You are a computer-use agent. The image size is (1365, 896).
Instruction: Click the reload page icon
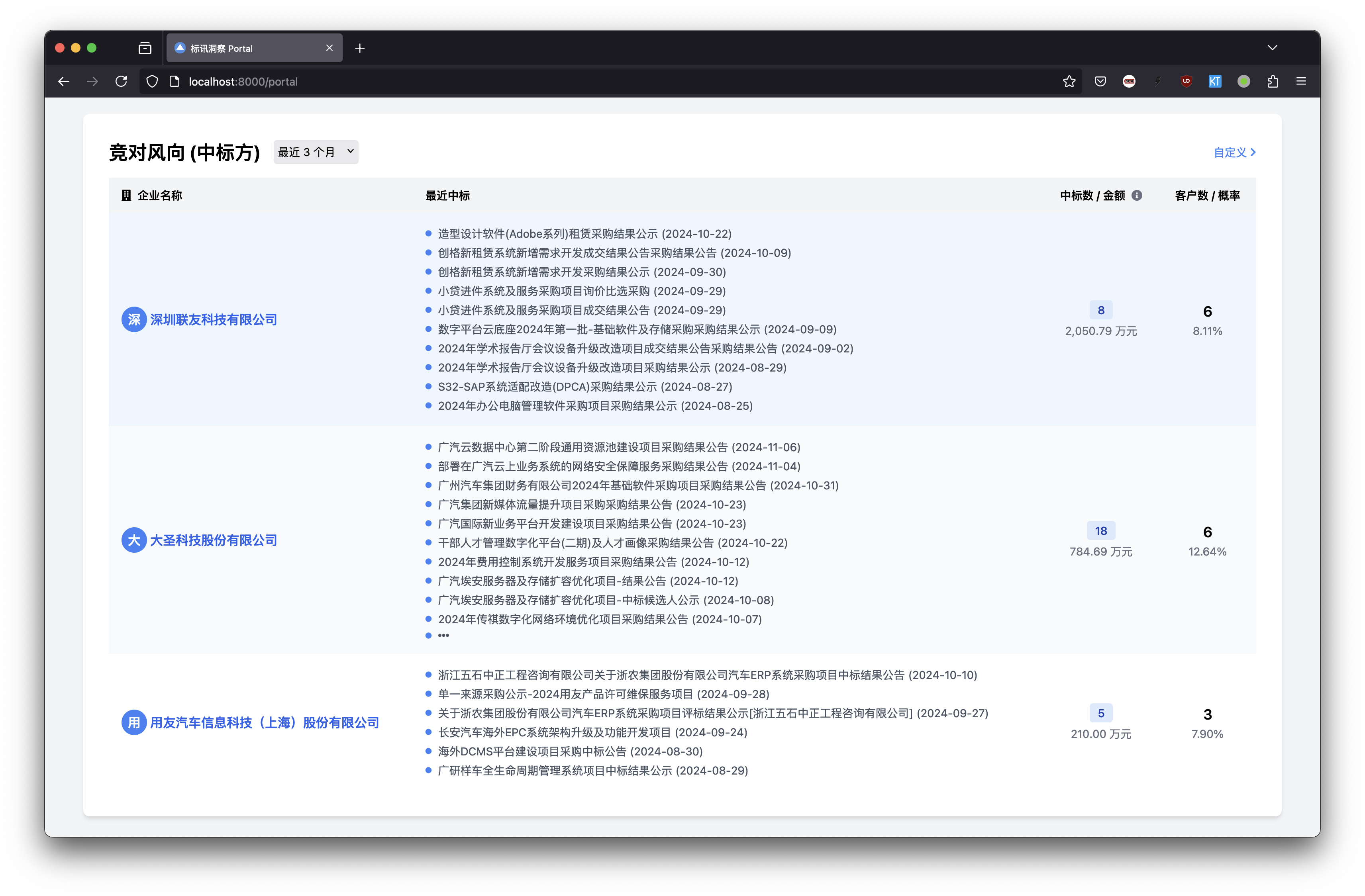tap(121, 81)
